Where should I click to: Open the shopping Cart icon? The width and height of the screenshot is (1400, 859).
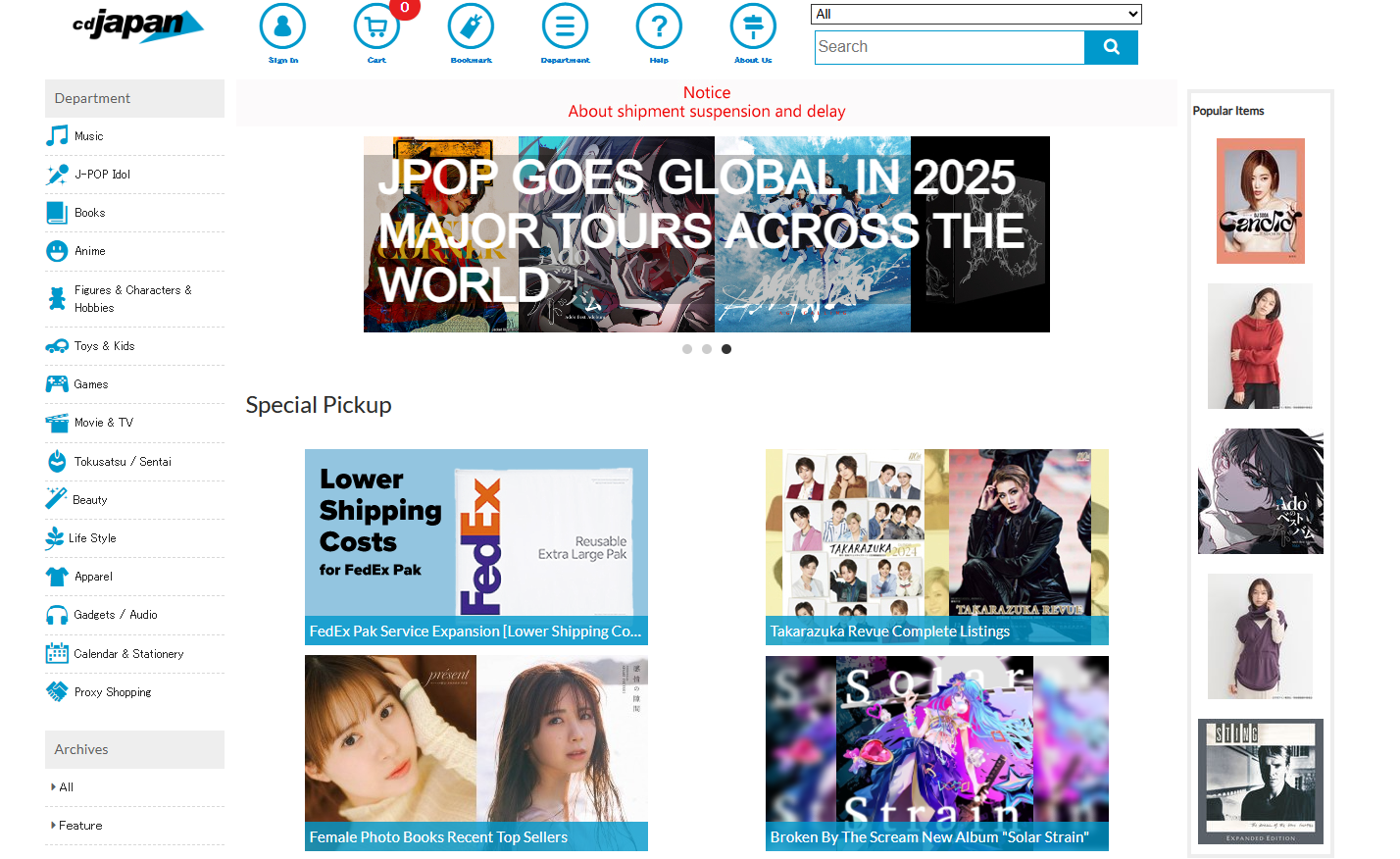pyautogui.click(x=376, y=26)
